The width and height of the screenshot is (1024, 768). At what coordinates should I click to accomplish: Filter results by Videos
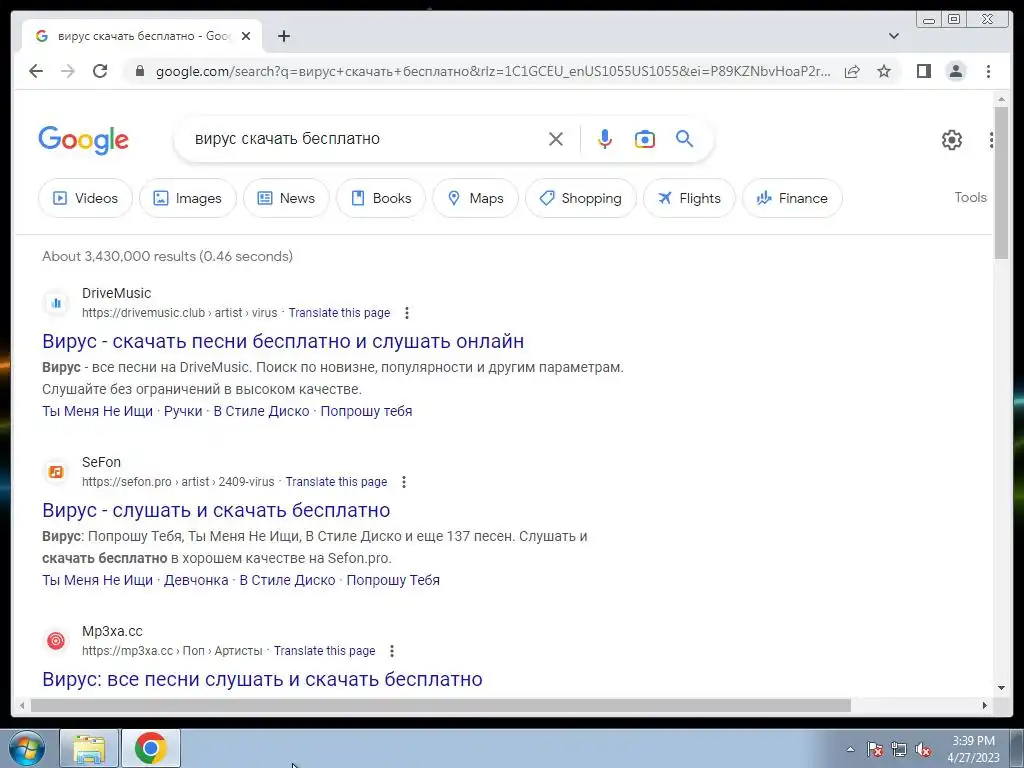86,198
